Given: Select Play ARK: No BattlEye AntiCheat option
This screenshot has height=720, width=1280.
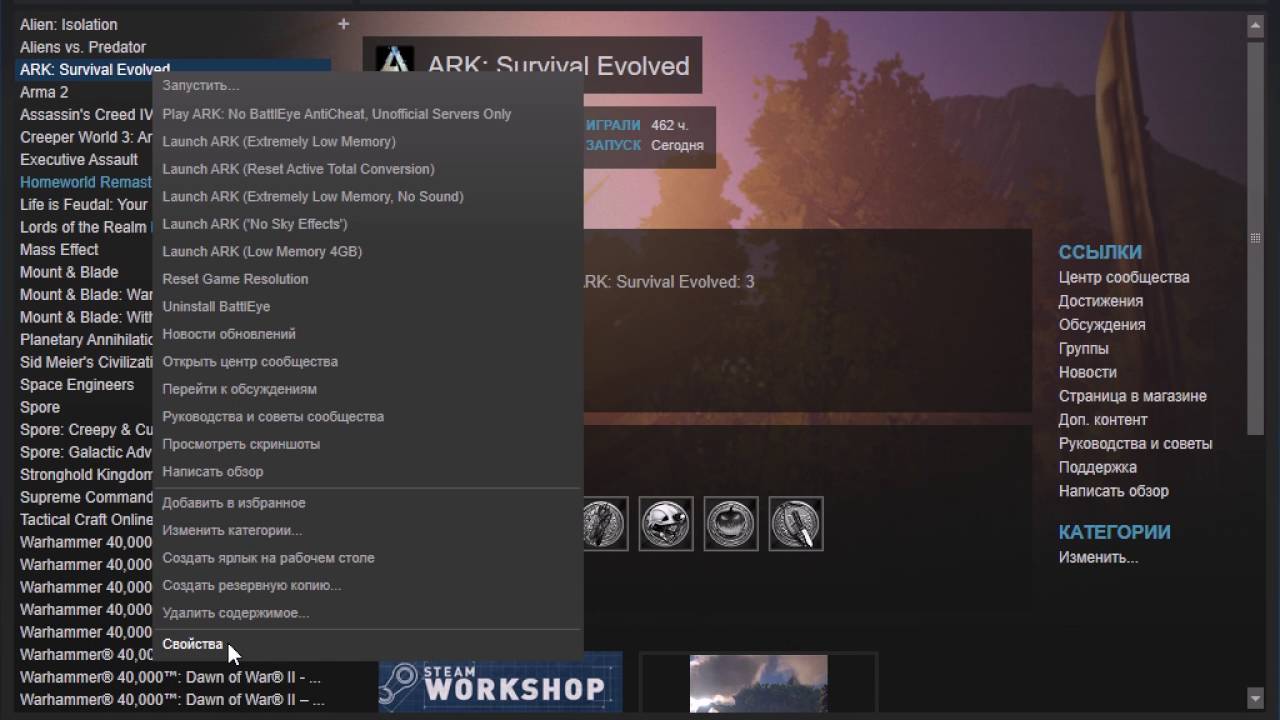Looking at the screenshot, I should (x=337, y=114).
